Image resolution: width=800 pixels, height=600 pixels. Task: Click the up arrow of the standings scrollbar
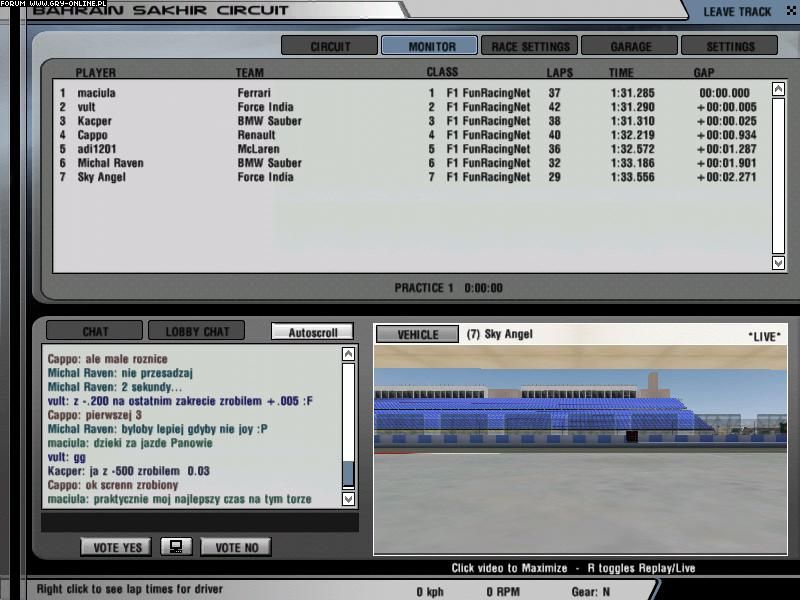778,90
